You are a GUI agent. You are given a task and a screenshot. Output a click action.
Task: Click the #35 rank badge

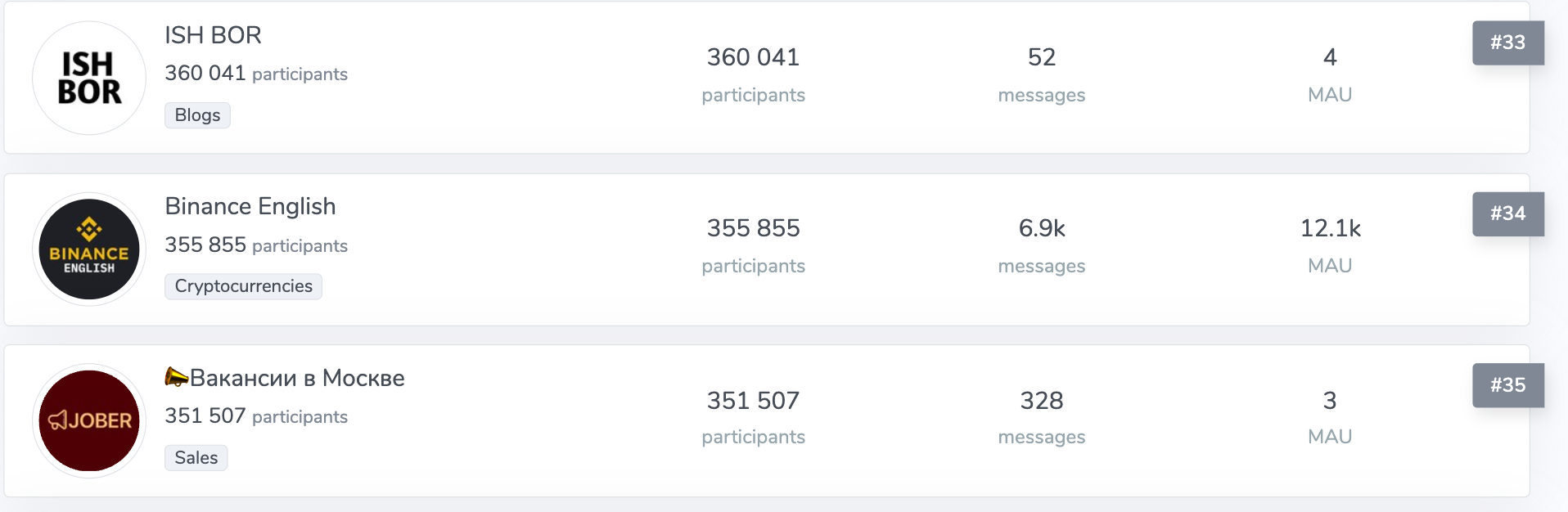tap(1508, 385)
